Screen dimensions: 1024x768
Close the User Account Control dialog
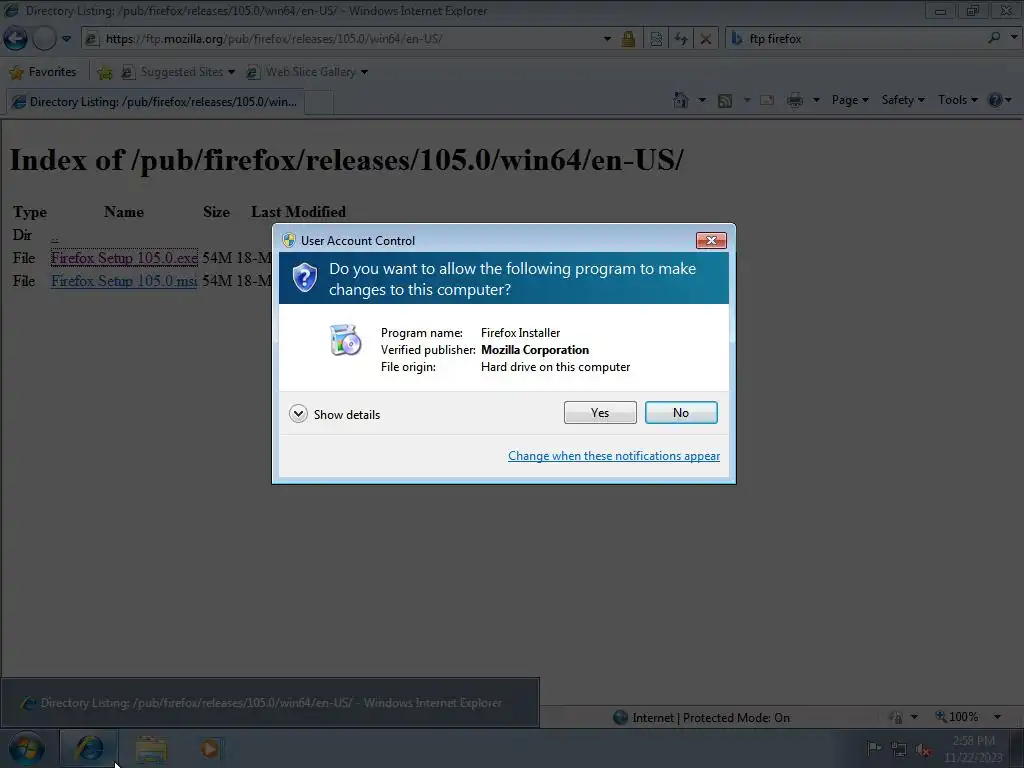pyautogui.click(x=711, y=240)
